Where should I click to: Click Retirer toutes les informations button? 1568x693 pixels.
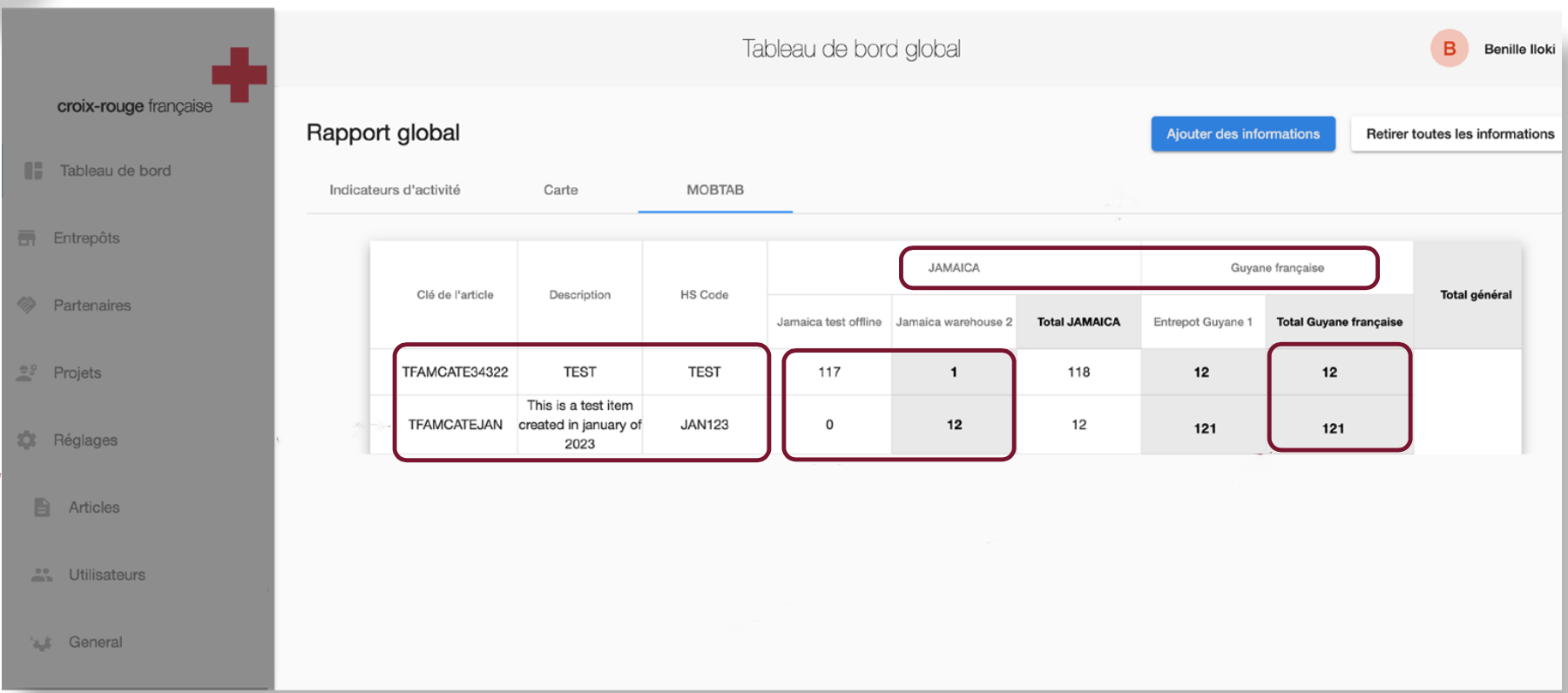point(1459,134)
